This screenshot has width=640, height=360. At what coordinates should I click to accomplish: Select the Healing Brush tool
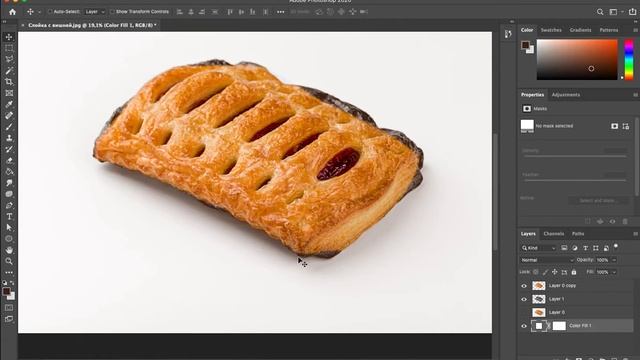pyautogui.click(x=9, y=116)
